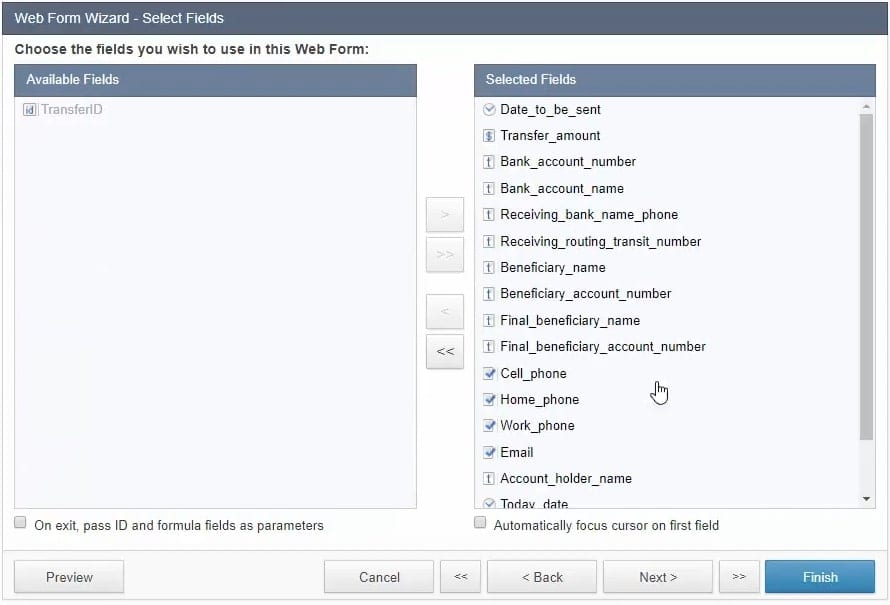Image resolution: width=890 pixels, height=605 pixels.
Task: Click the Bank_account_number text field icon
Action: tap(489, 162)
